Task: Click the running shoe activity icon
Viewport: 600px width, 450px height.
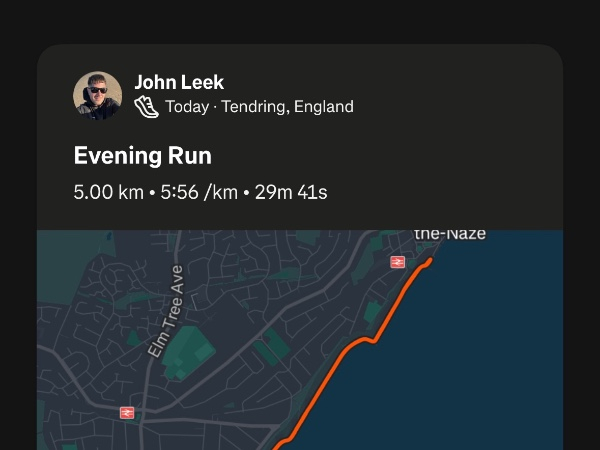Action: [147, 107]
